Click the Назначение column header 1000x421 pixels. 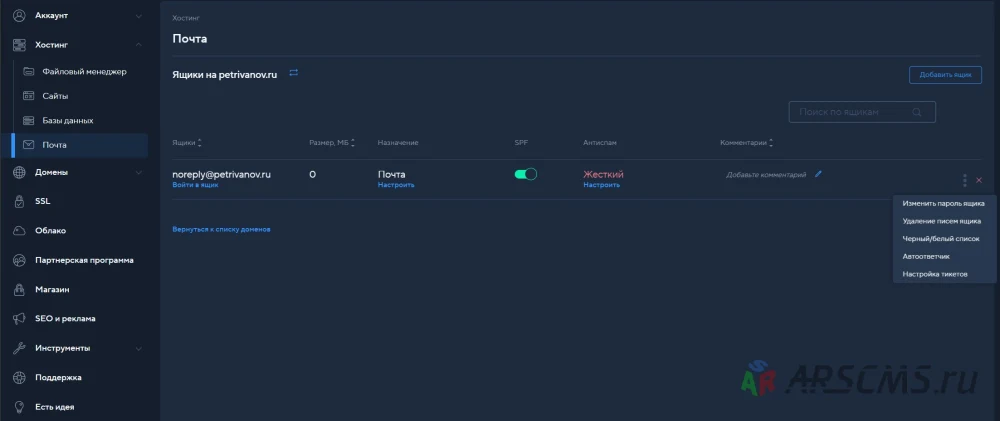pos(398,143)
